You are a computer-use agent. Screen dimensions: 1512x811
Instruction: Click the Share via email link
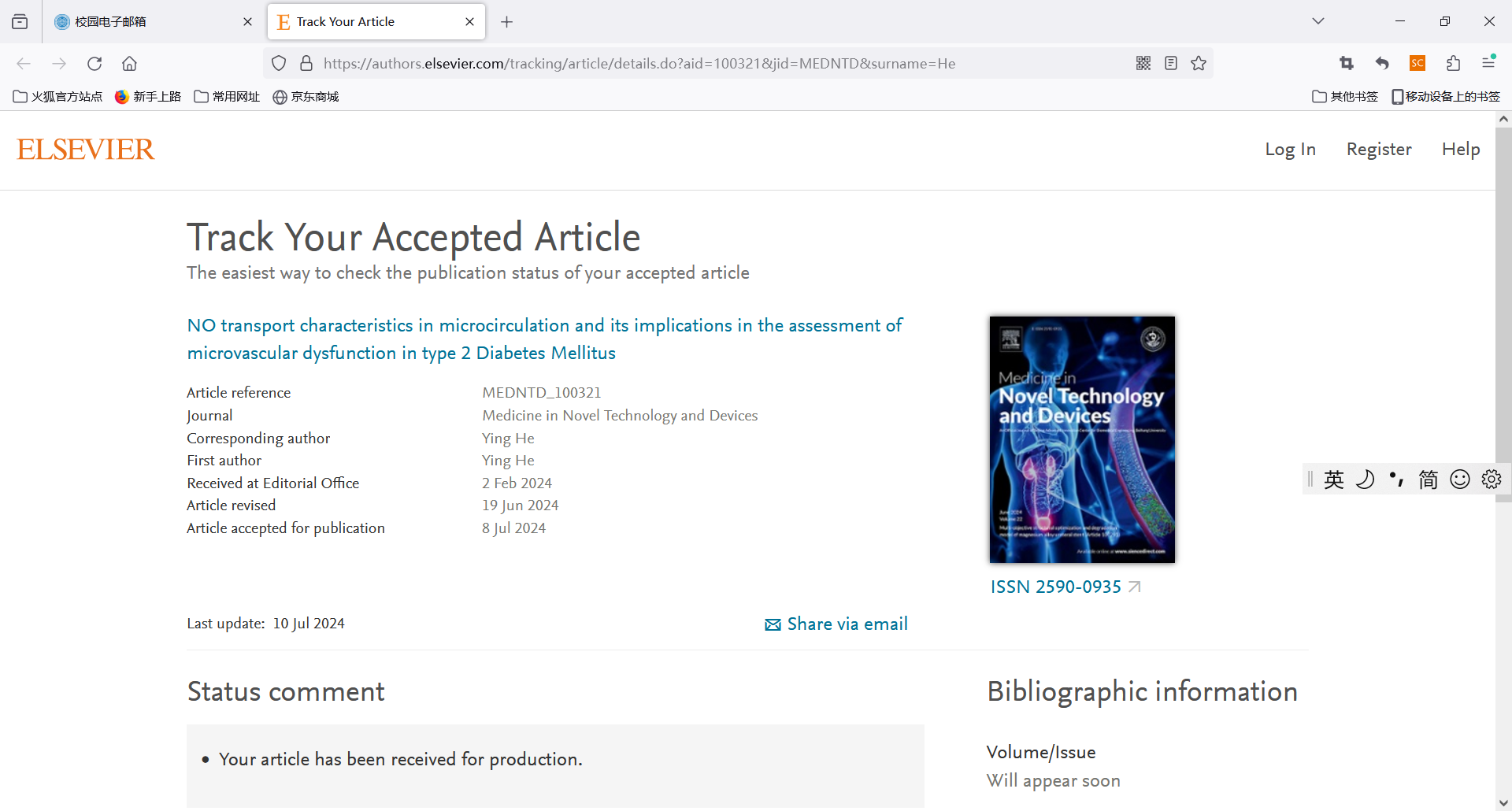point(836,624)
